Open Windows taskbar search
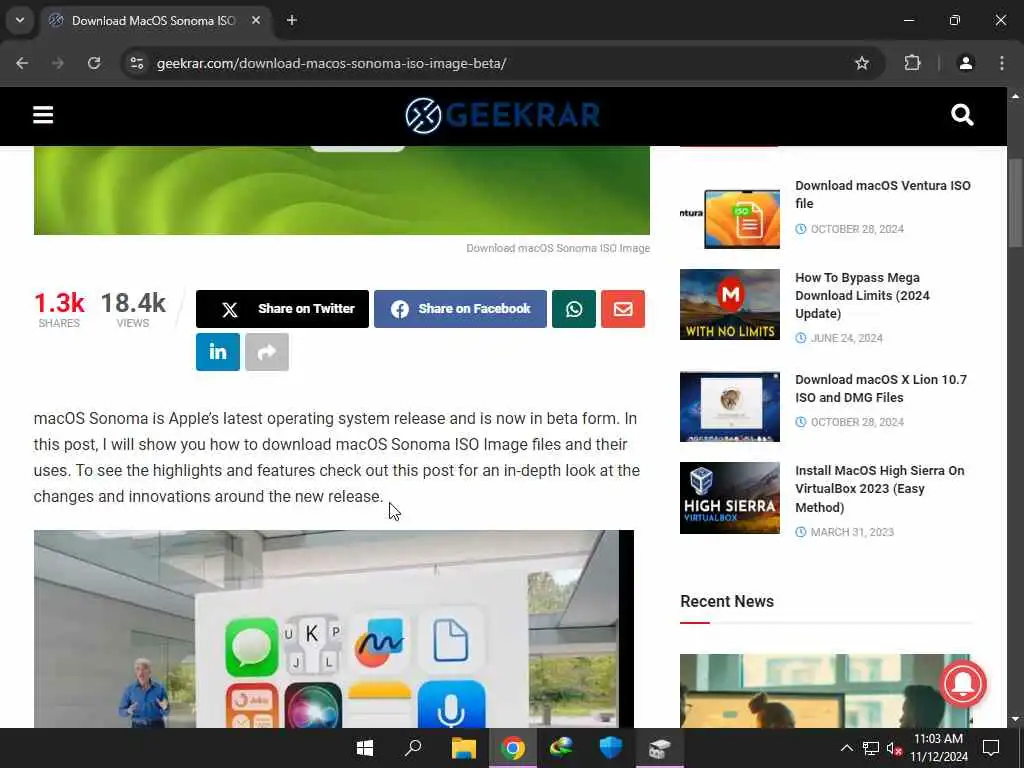The width and height of the screenshot is (1024, 768). 413,748
